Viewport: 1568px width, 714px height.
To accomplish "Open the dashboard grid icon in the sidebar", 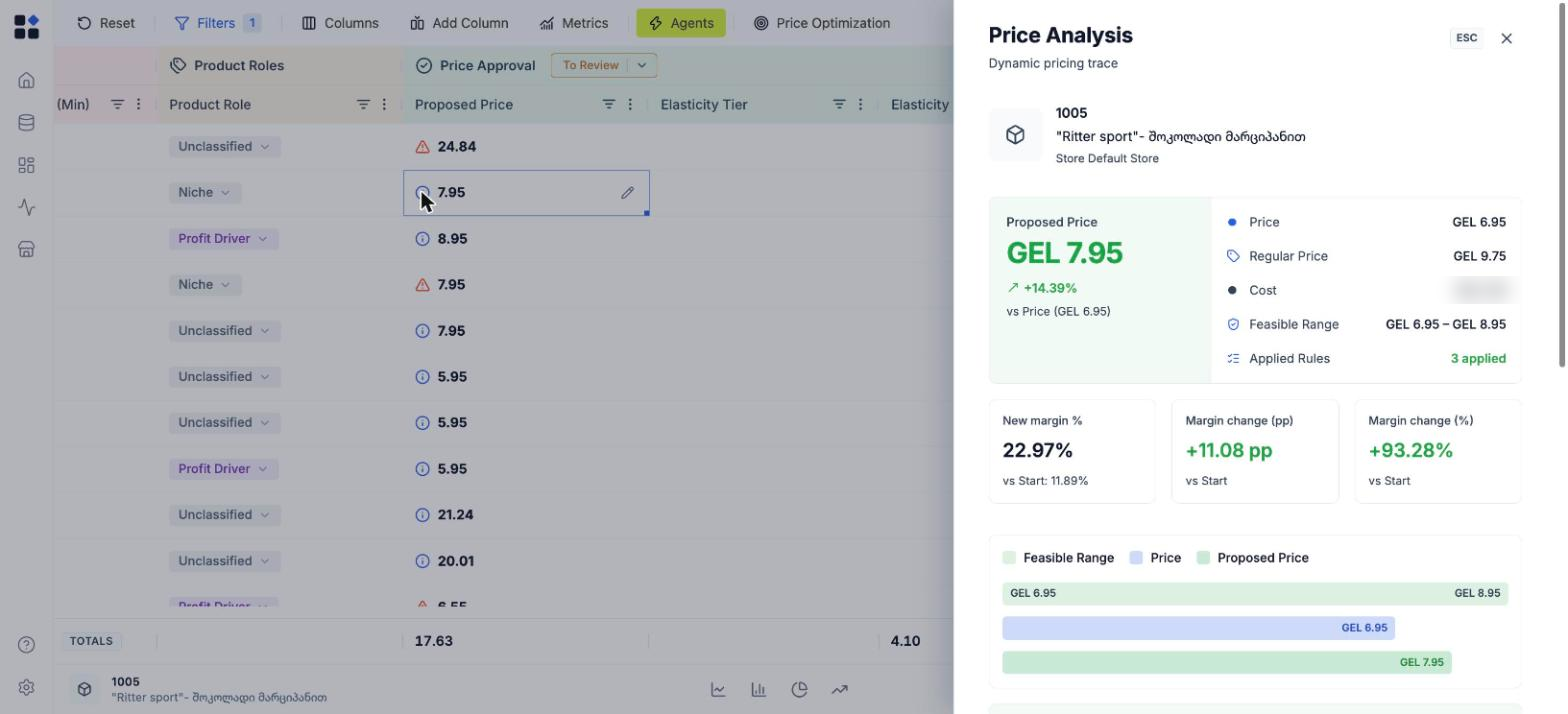I will [27, 165].
